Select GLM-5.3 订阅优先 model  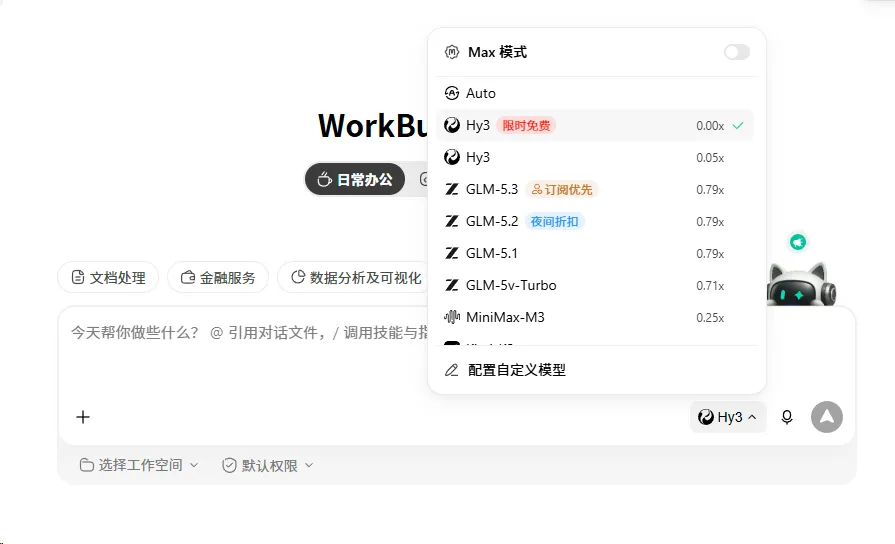(595, 189)
